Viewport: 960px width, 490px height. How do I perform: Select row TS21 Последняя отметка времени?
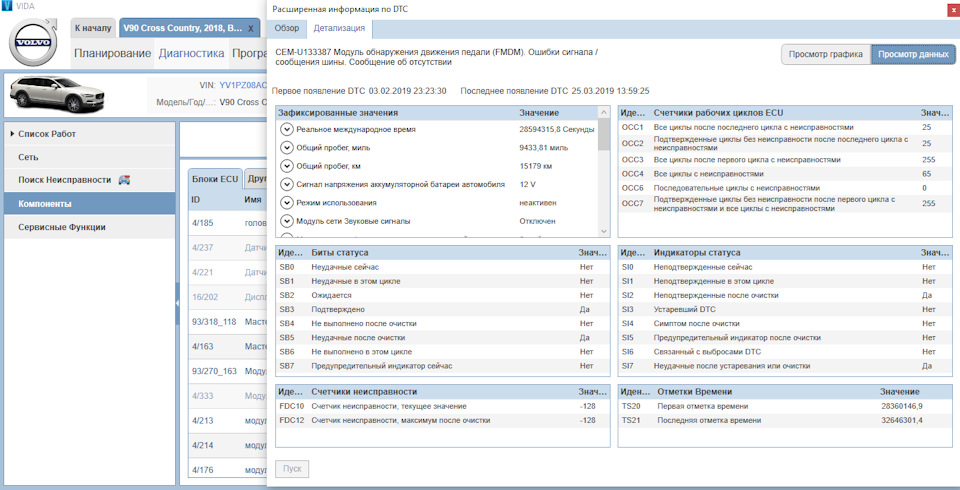[x=785, y=420]
